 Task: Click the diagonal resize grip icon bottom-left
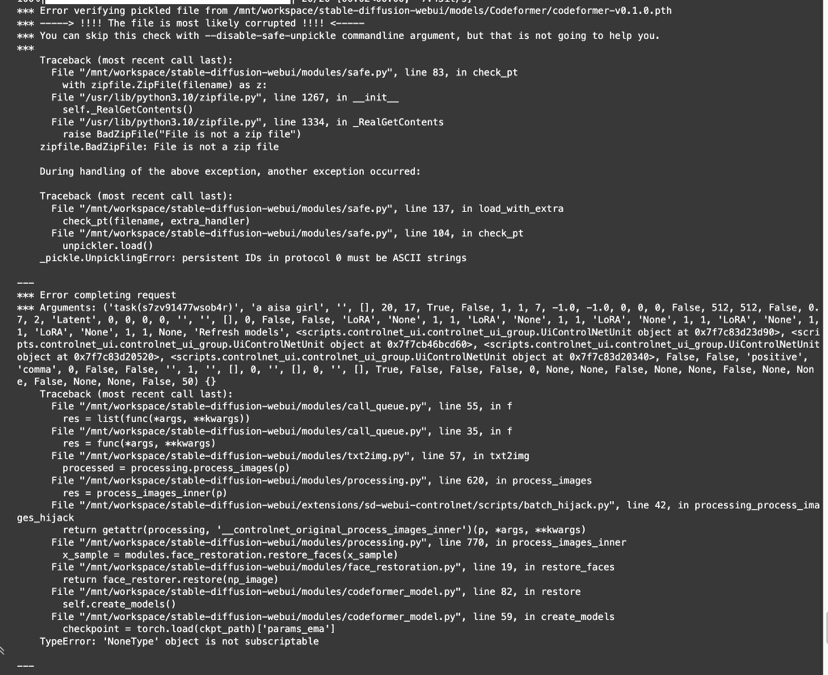tap(2, 651)
